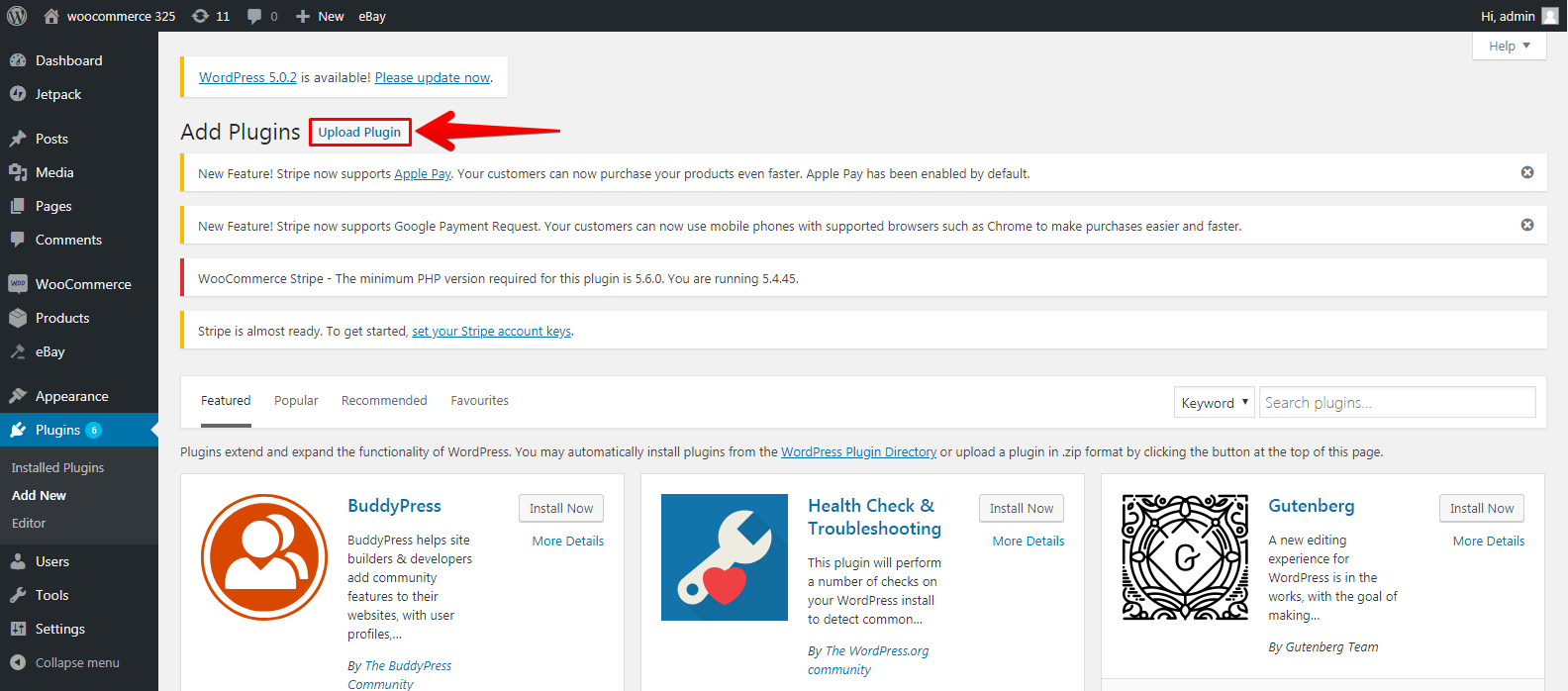
Task: Click The BuddyPress Community author link
Action: pyautogui.click(x=400, y=675)
